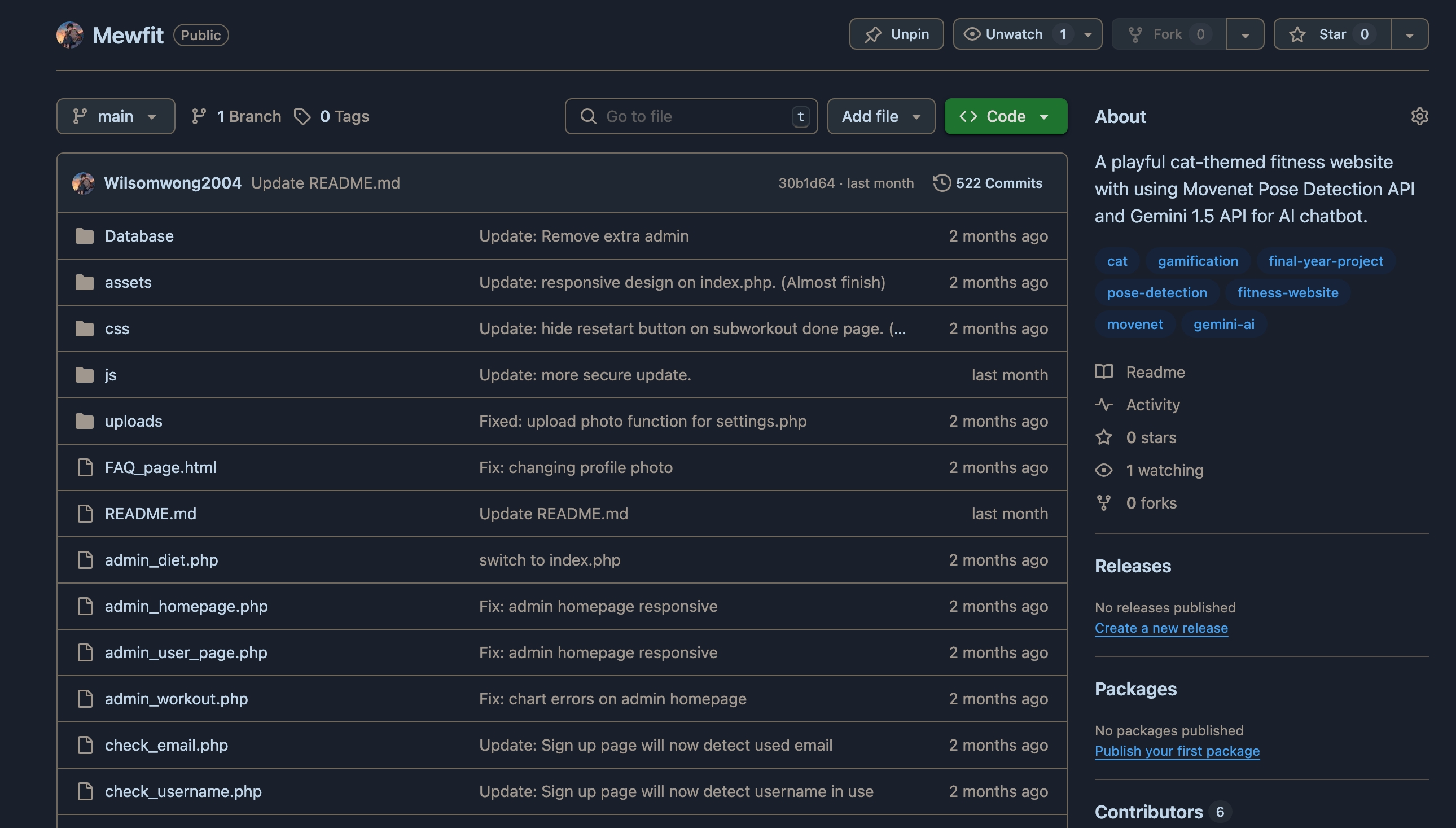Screen dimensions: 1456x828
Task: Open the css folder name
Action: [117, 328]
